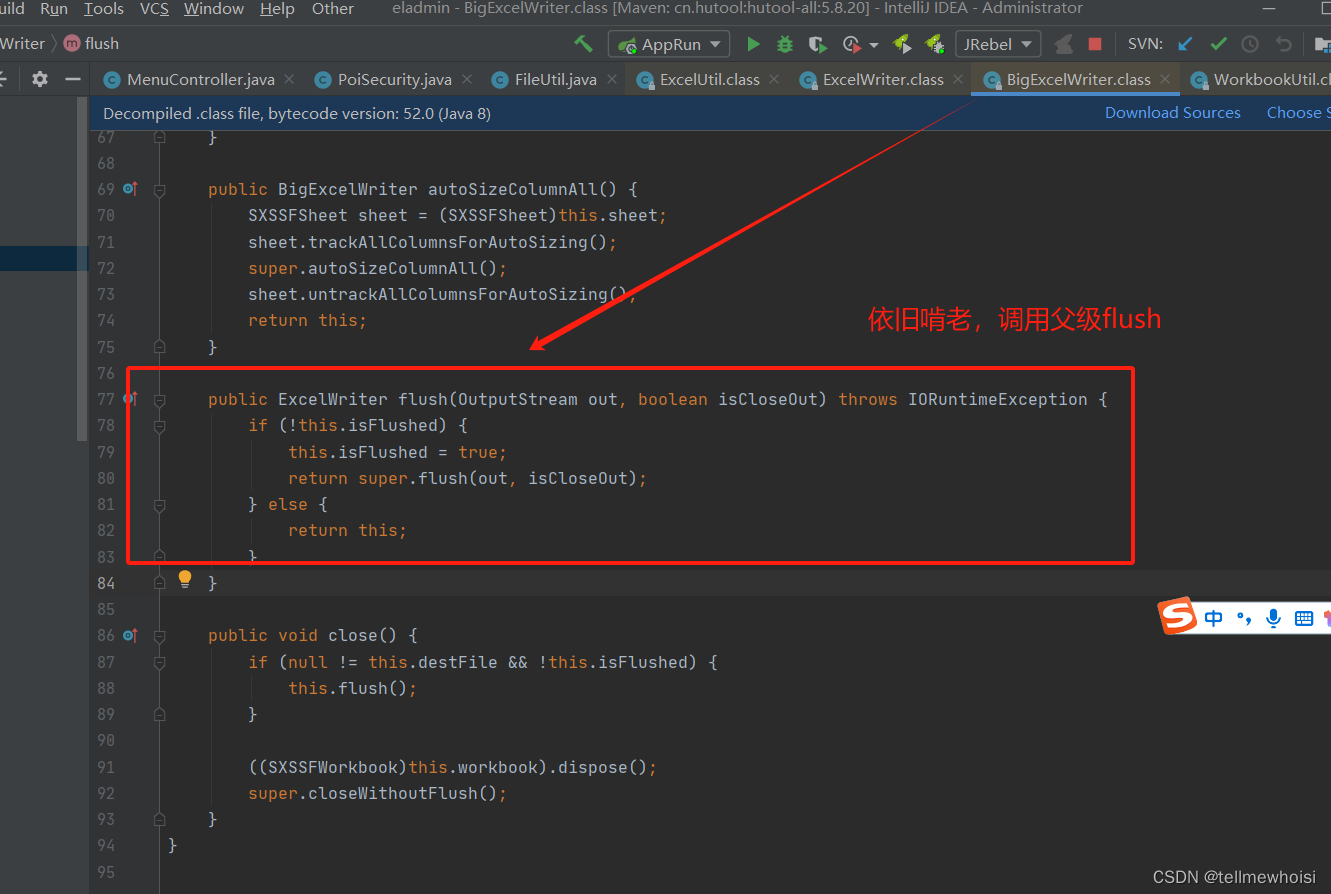The width and height of the screenshot is (1331, 894).
Task: Click line number 84 in gutter
Action: (105, 583)
